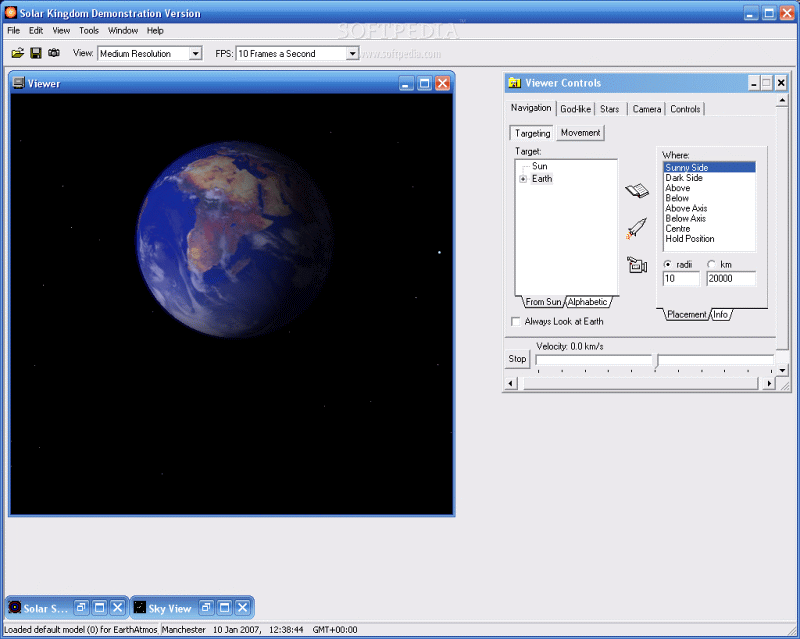Switch to the Camera tab
This screenshot has height=639, width=800.
pyautogui.click(x=646, y=109)
